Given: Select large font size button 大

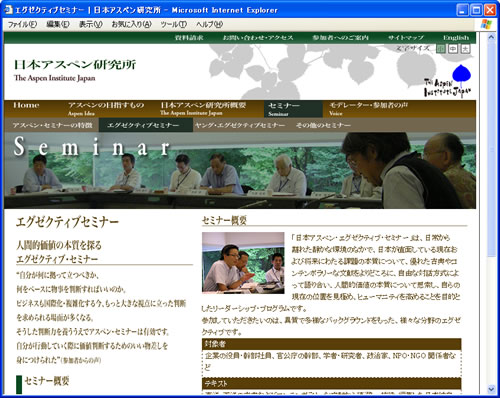Looking at the screenshot, I should coord(465,49).
